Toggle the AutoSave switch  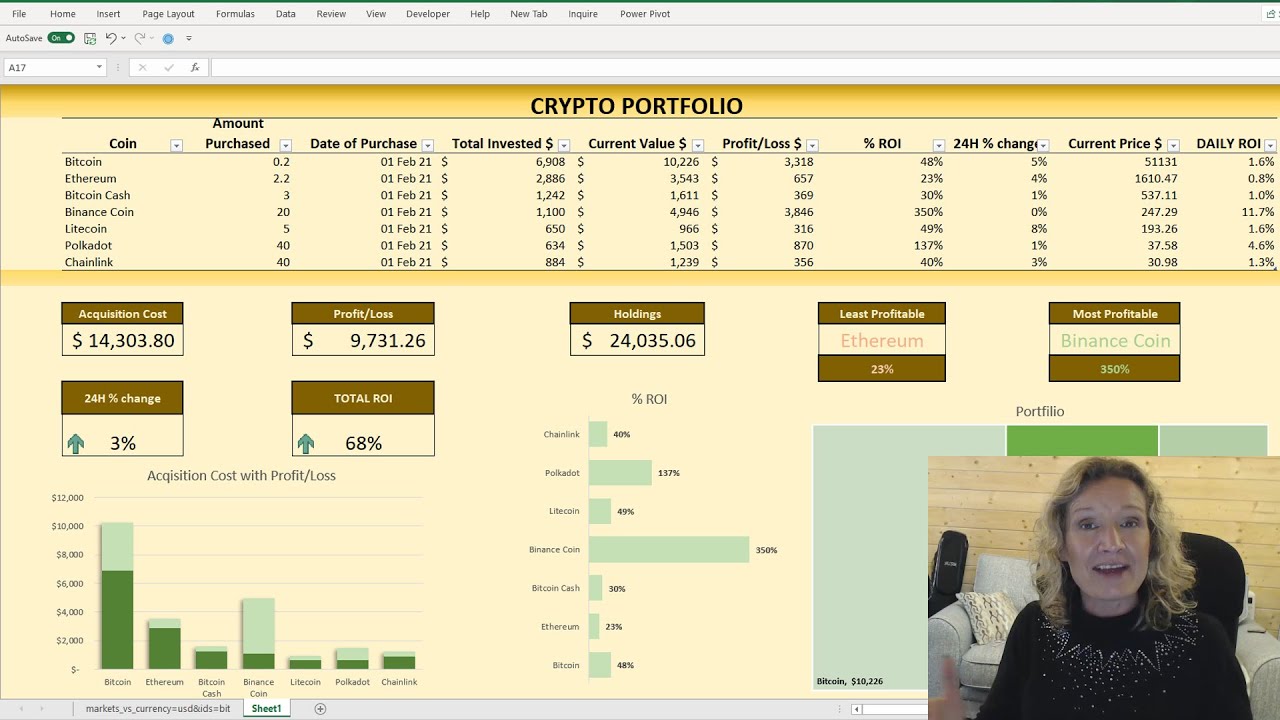[61, 38]
